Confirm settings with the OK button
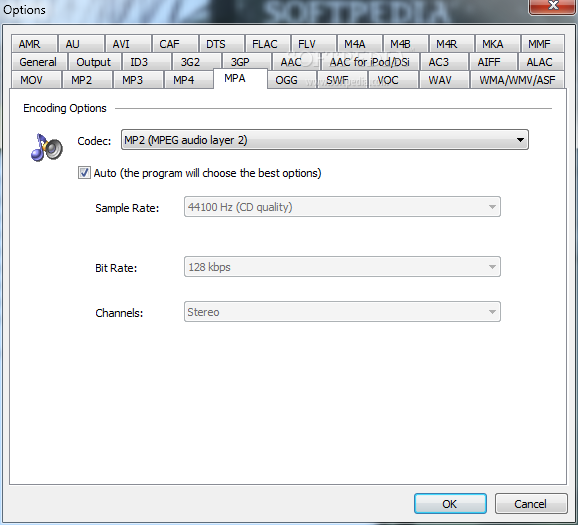Screen dimensions: 578x525 coord(450,504)
